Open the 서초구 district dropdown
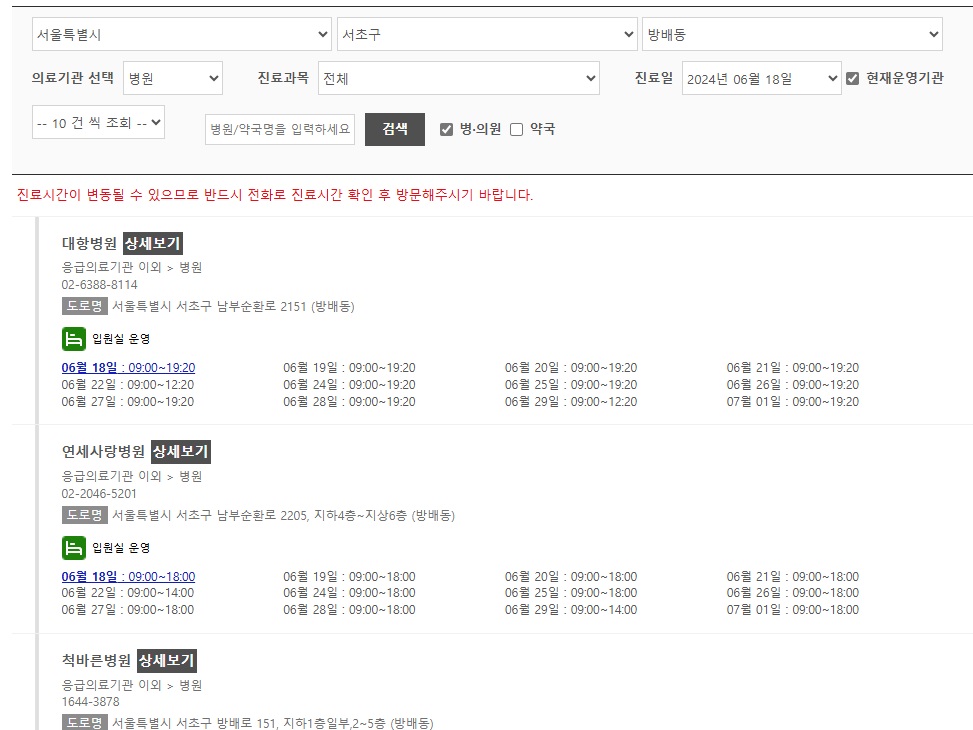The width and height of the screenshot is (973, 730). click(487, 33)
